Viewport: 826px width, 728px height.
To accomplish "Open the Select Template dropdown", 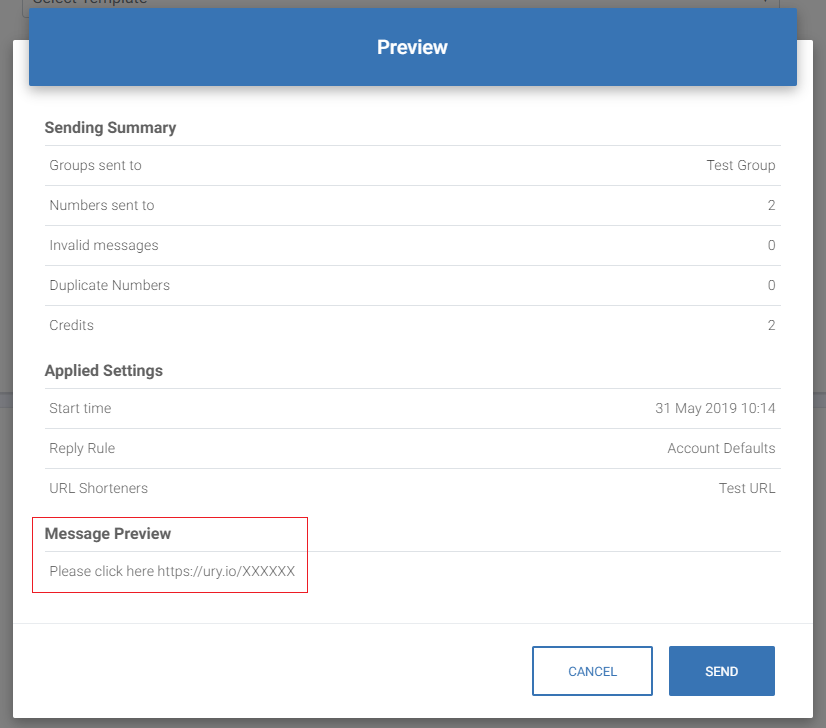I will 400,3.
